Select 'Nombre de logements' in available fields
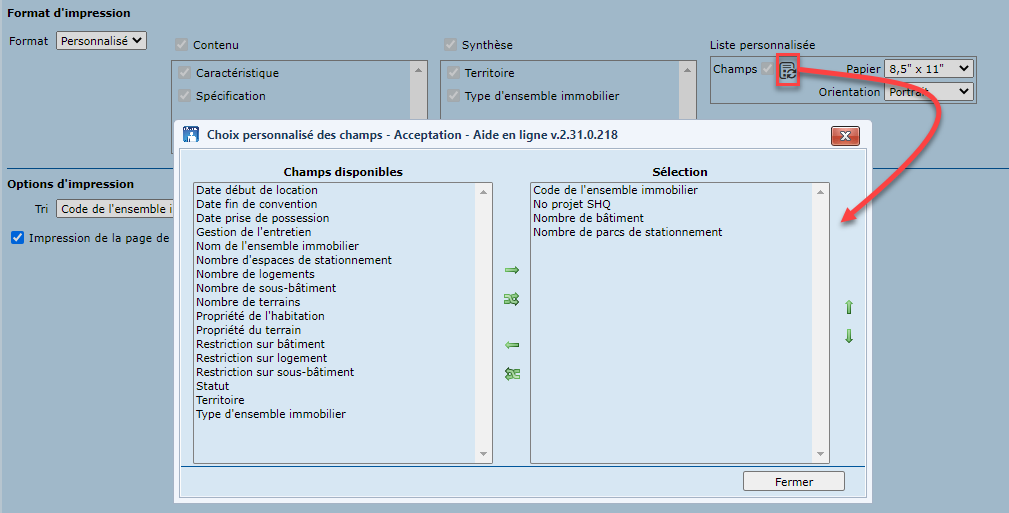Screen dimensions: 1009x513 [x=255, y=274]
